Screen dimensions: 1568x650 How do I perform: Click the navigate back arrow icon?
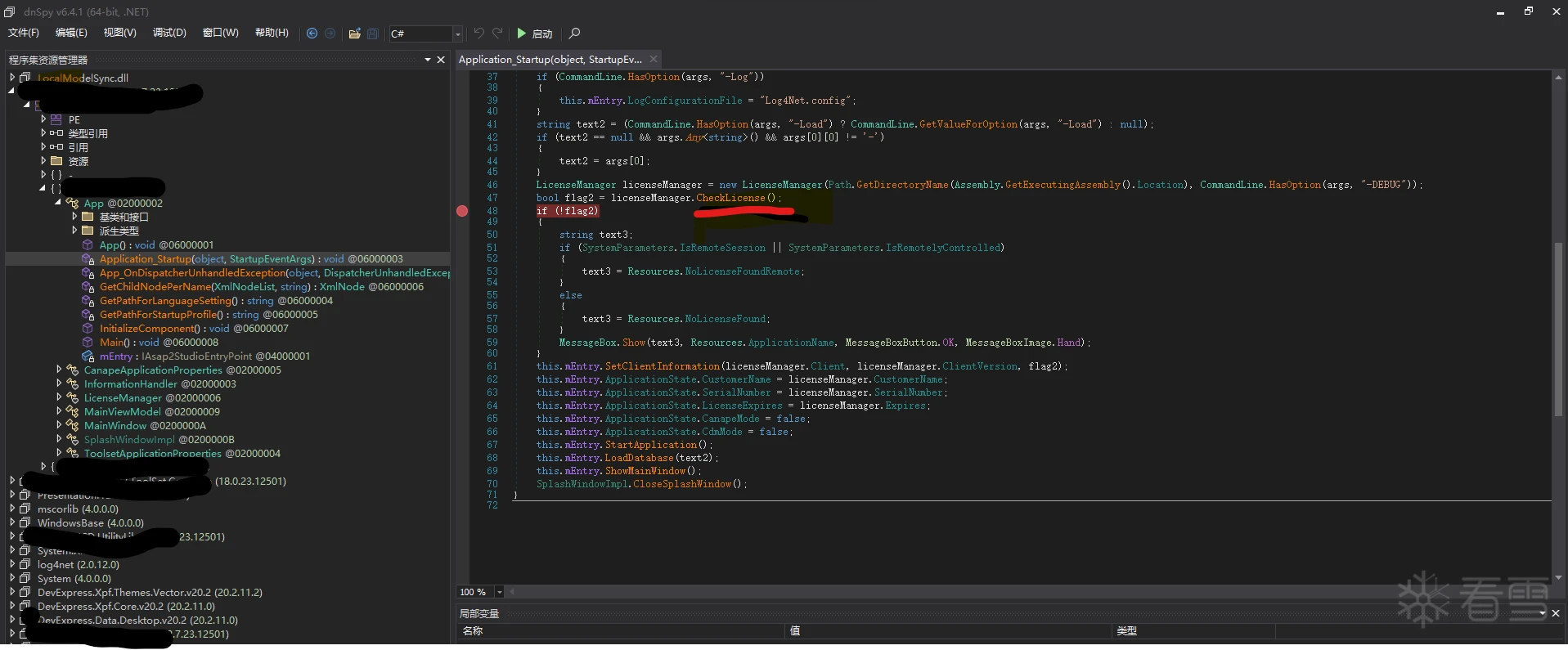coord(312,34)
